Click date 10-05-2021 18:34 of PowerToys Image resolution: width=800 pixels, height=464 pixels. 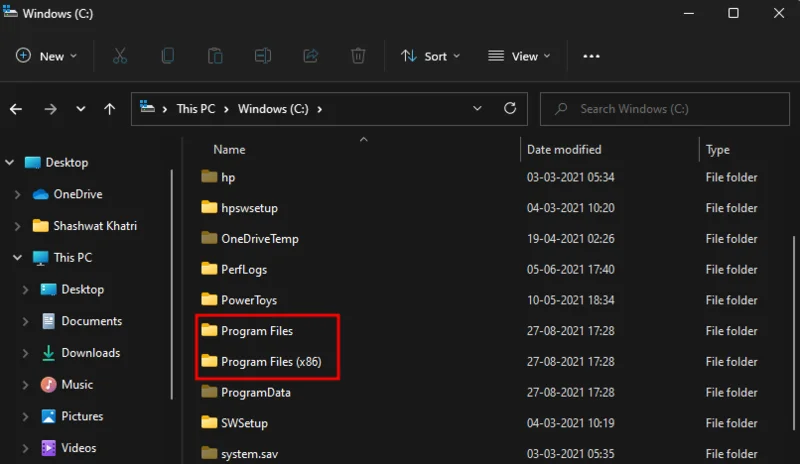(570, 300)
